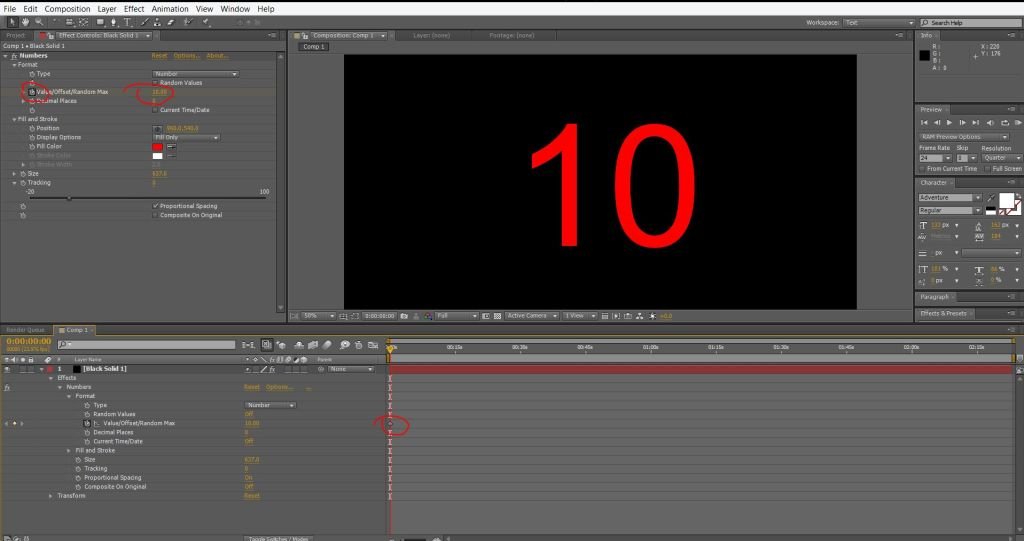Image resolution: width=1024 pixels, height=541 pixels.
Task: Open RAM Preview Options dropdown
Action: pyautogui.click(x=964, y=137)
